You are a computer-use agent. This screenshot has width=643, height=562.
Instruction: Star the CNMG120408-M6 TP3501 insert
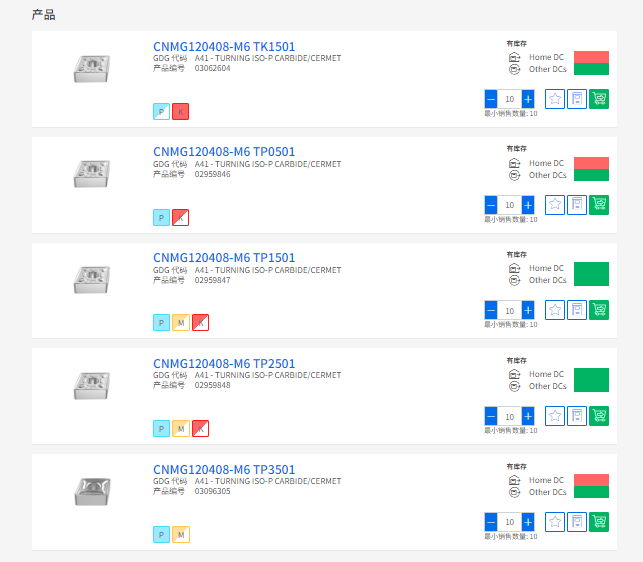tap(555, 522)
